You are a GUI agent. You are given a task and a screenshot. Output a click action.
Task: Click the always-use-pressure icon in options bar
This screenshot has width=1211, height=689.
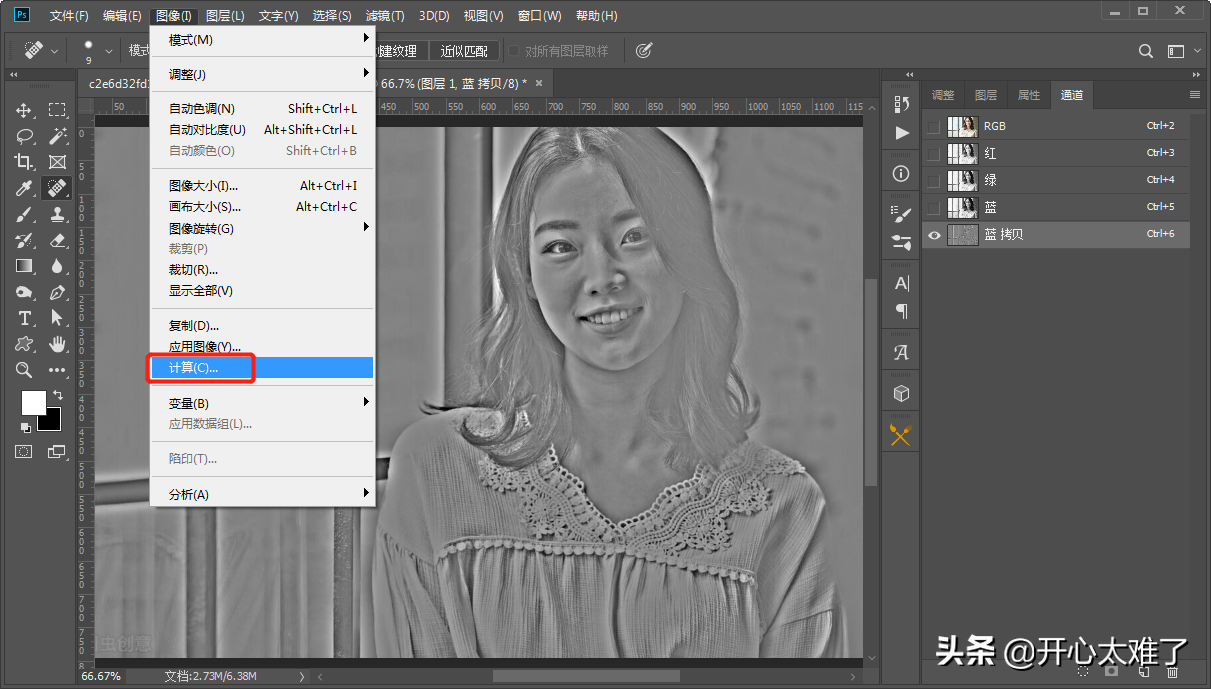(644, 50)
